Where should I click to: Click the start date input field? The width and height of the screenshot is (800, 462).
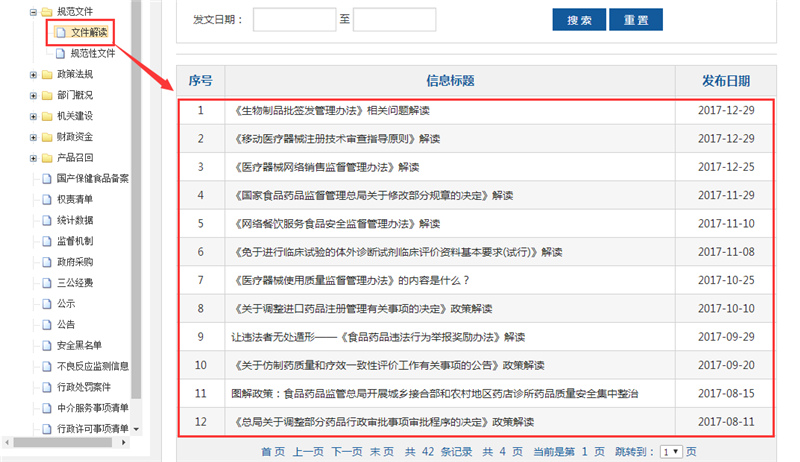[294, 20]
